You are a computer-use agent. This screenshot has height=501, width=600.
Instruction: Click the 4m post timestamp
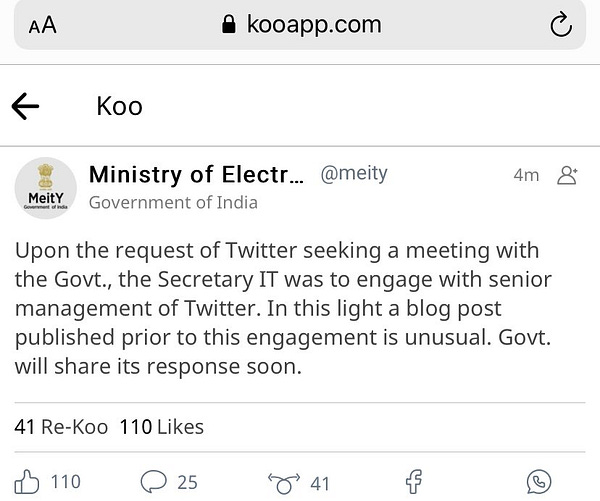(x=526, y=175)
